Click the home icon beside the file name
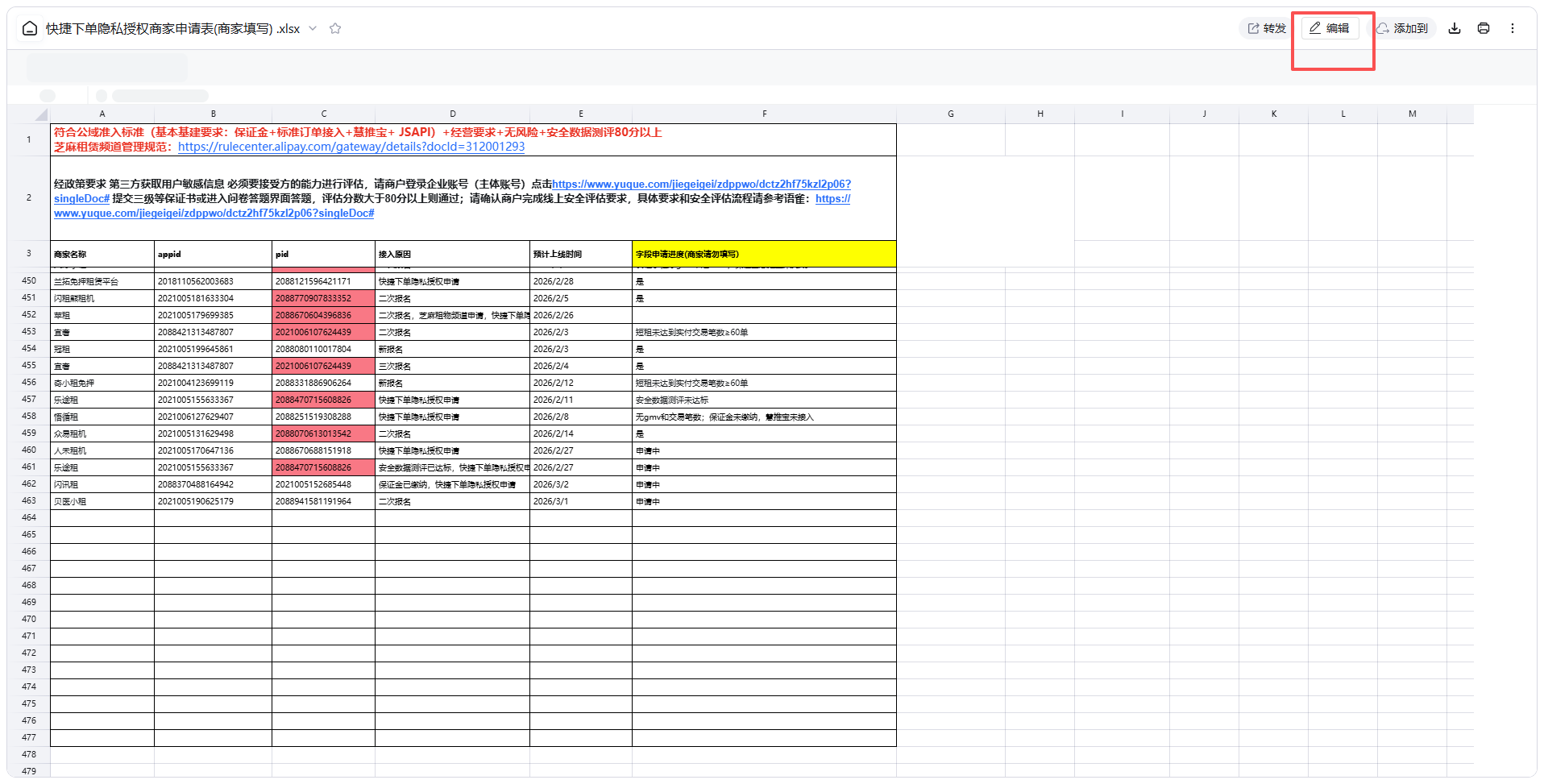 30,29
